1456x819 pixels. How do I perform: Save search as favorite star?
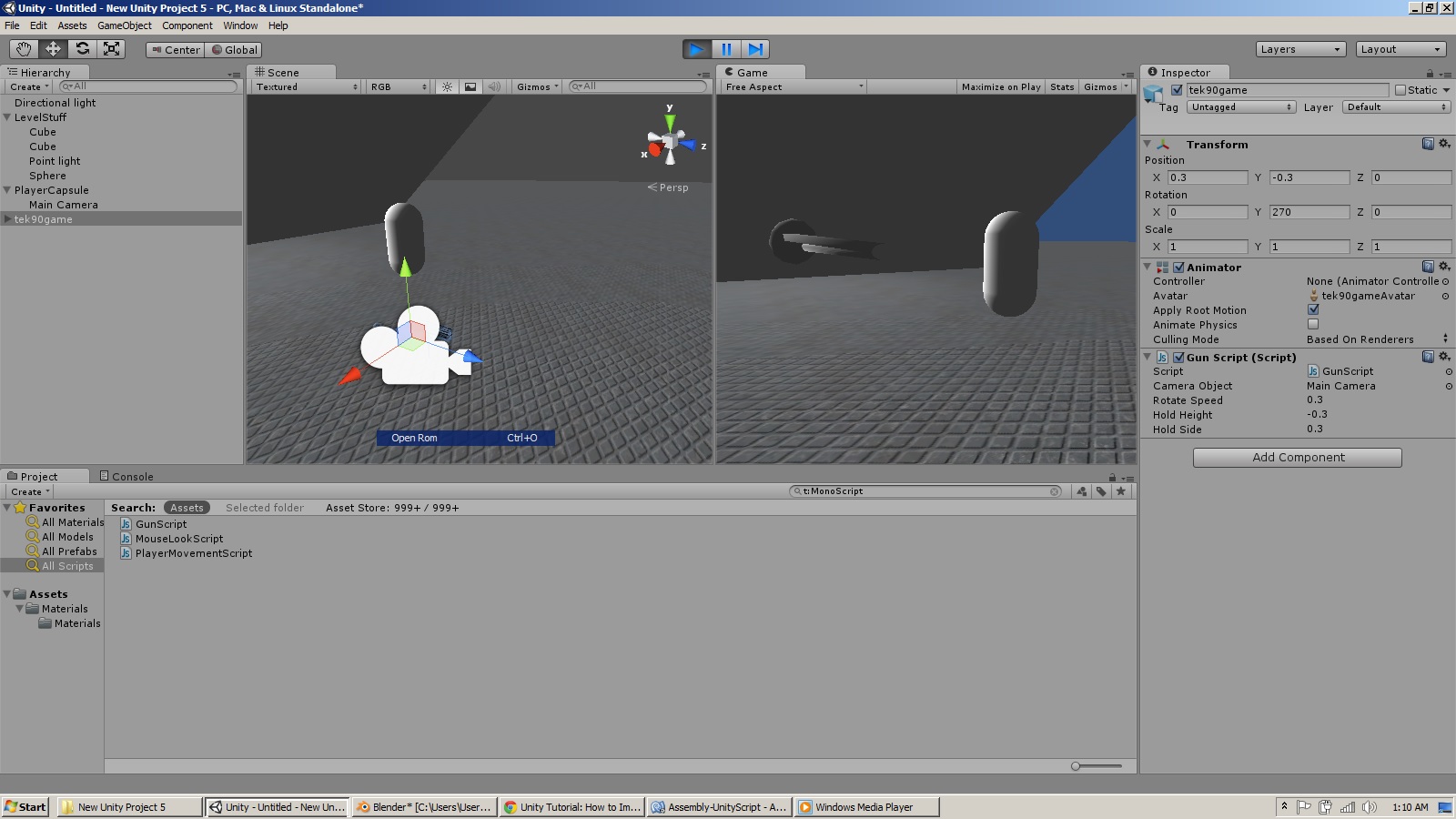pyautogui.click(x=1121, y=491)
